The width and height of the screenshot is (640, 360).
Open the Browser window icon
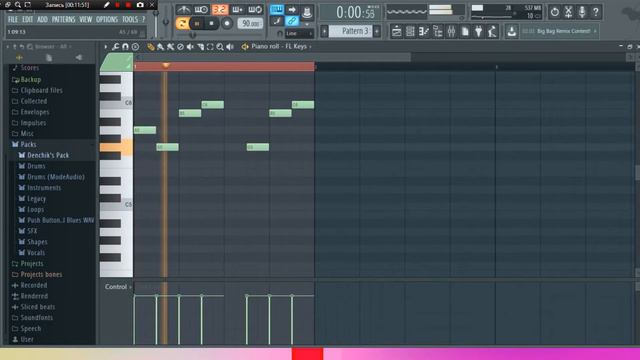coord(438,31)
